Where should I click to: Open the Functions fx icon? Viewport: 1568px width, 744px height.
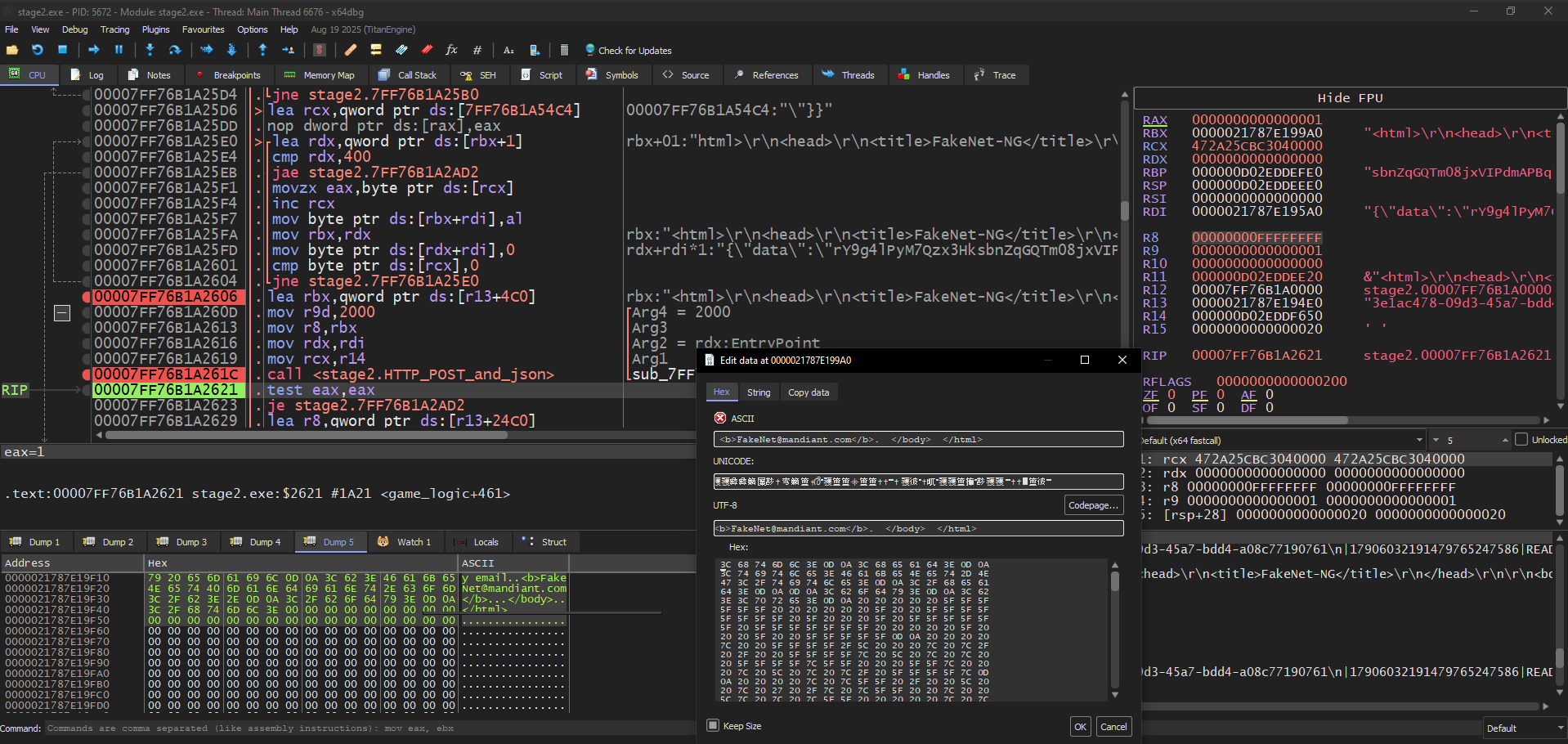pos(451,50)
